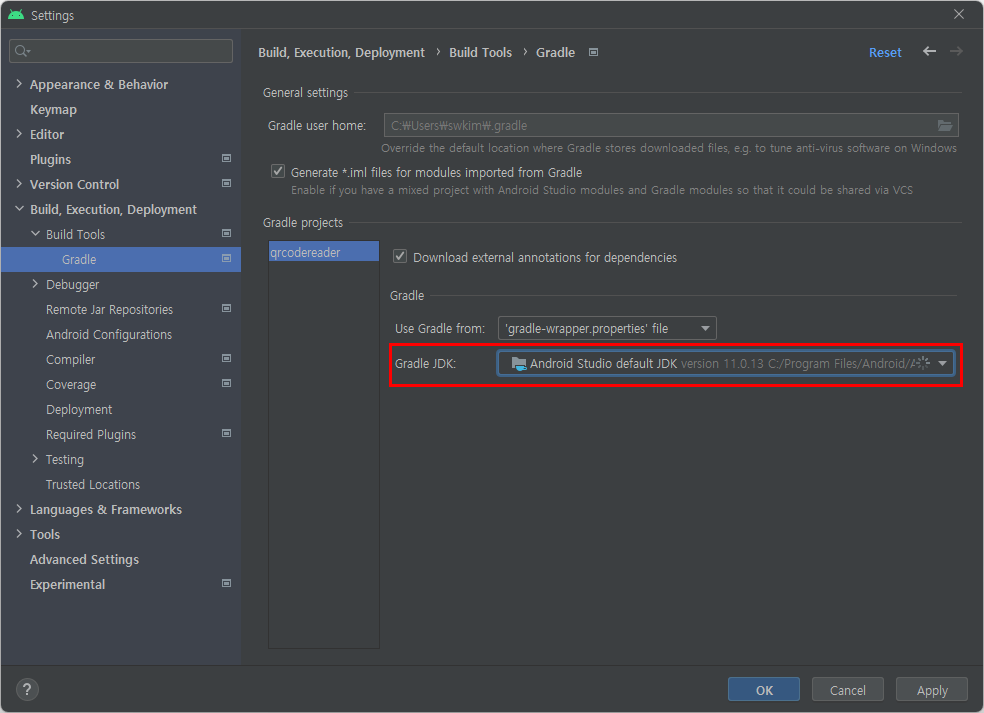
Task: Click the project icon next to Experimental
Action: coord(227,584)
